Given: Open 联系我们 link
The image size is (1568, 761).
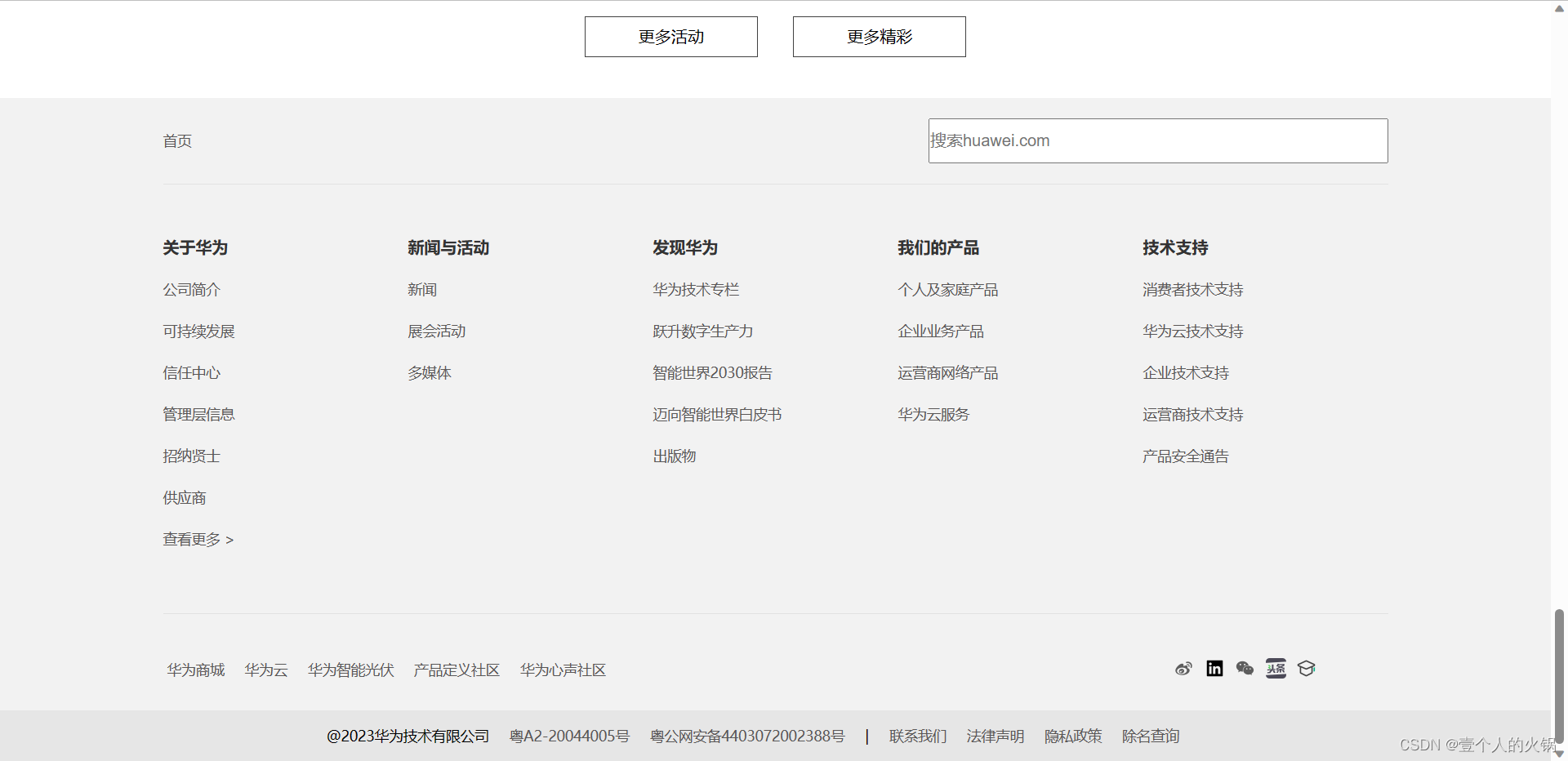Looking at the screenshot, I should click(918, 737).
